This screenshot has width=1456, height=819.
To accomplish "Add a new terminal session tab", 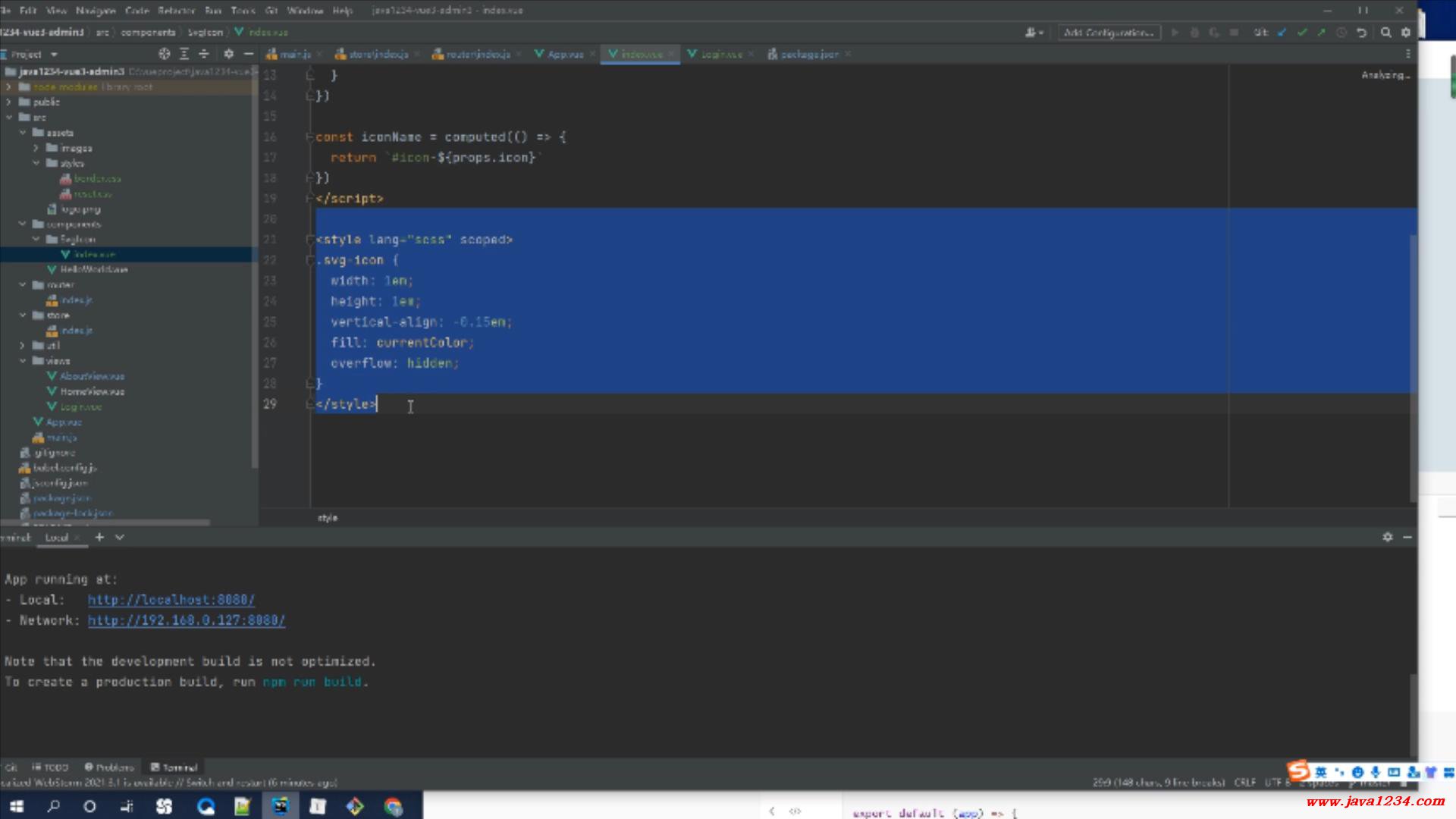I will point(99,537).
